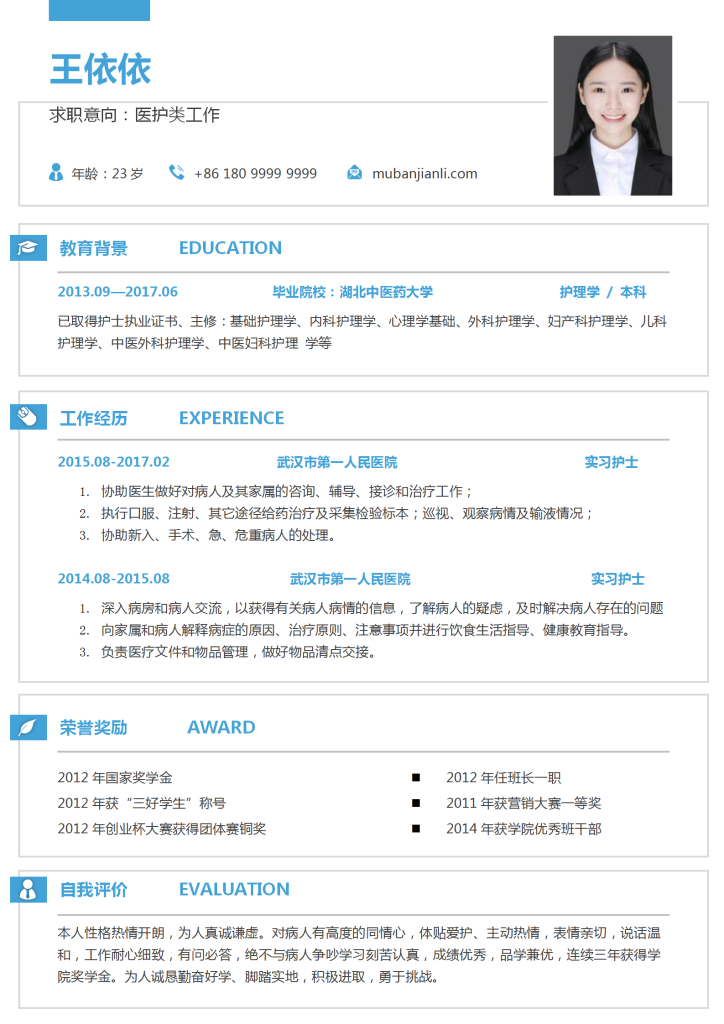Click 2014 年获学院优秀班干部
Viewport: 724px width, 1024px height.
[x=524, y=829]
